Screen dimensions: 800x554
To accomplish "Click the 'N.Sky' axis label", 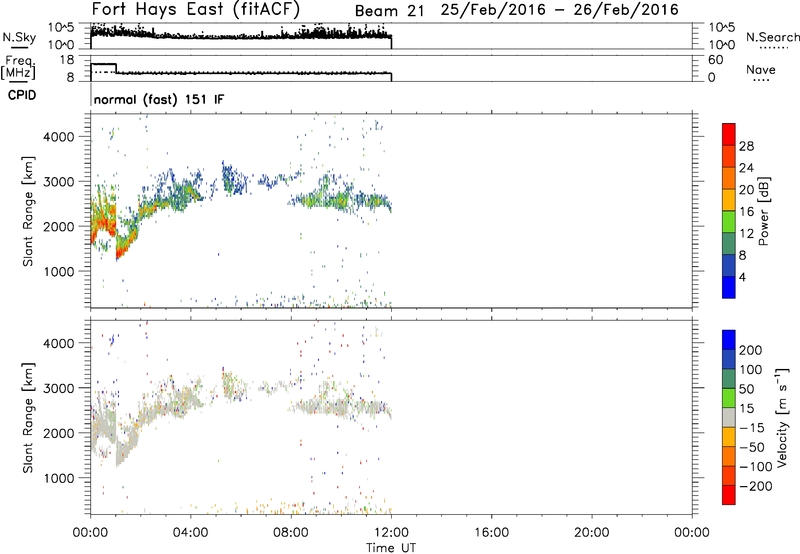I will pos(19,37).
